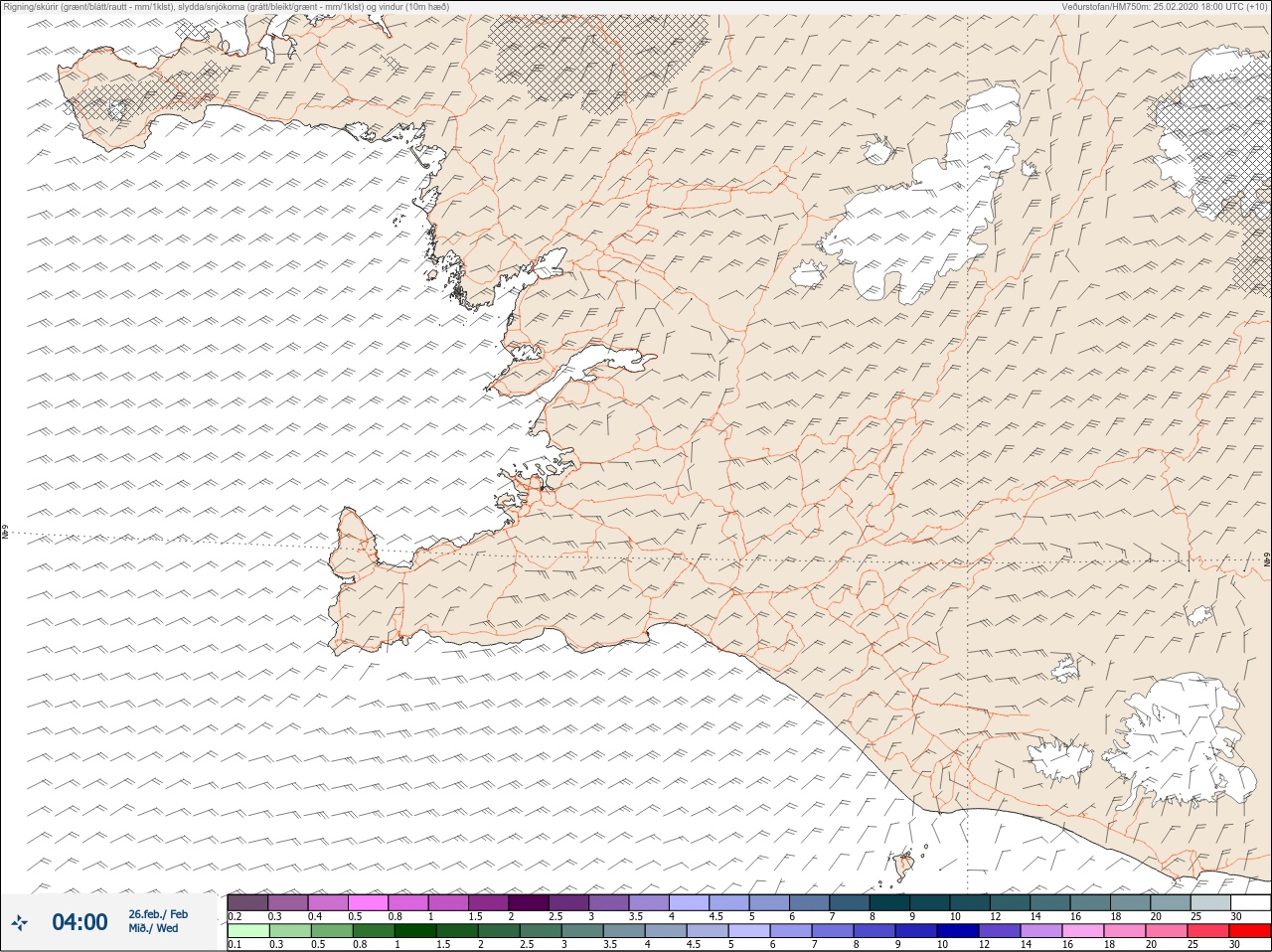
Task: Click the value '0.1' under the lower legend row
Action: click(235, 945)
